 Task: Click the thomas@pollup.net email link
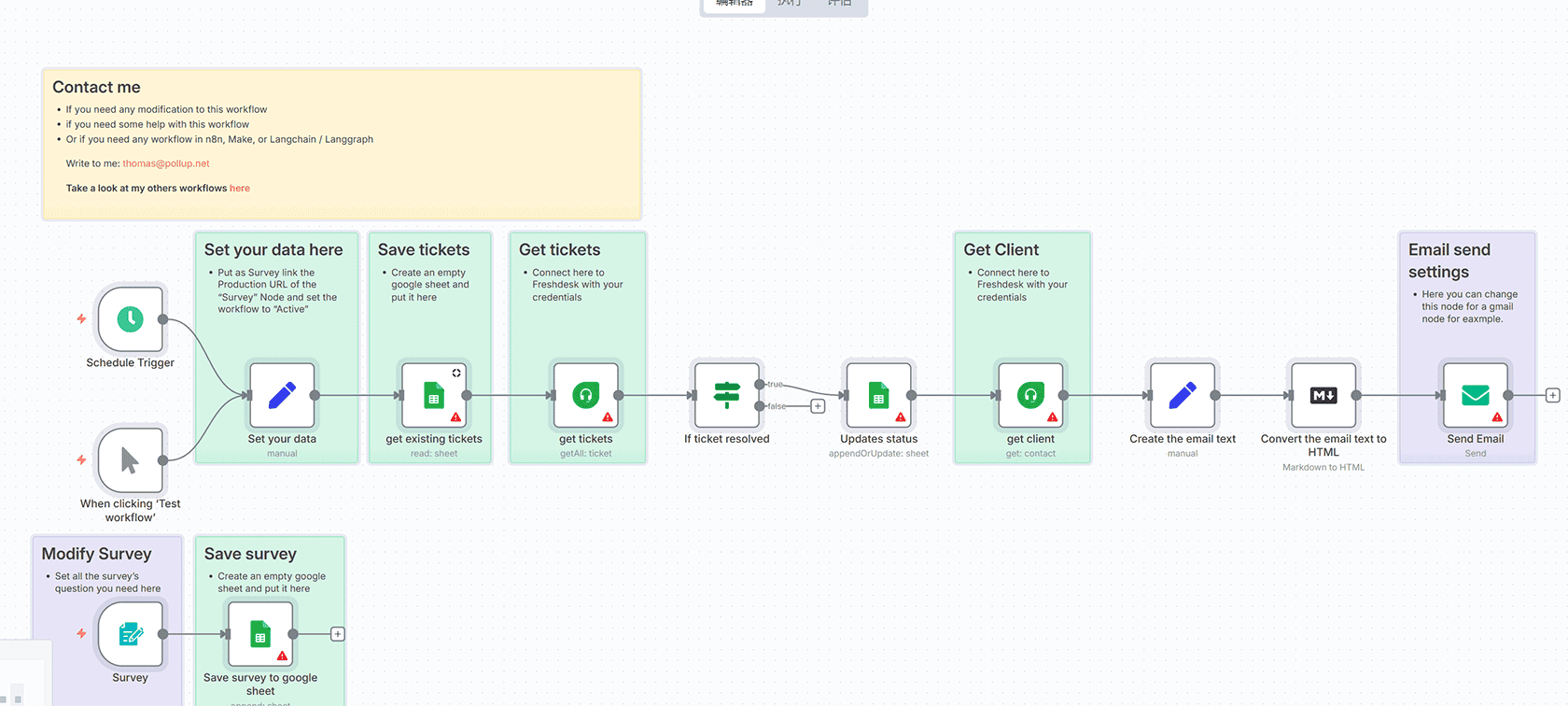point(166,163)
